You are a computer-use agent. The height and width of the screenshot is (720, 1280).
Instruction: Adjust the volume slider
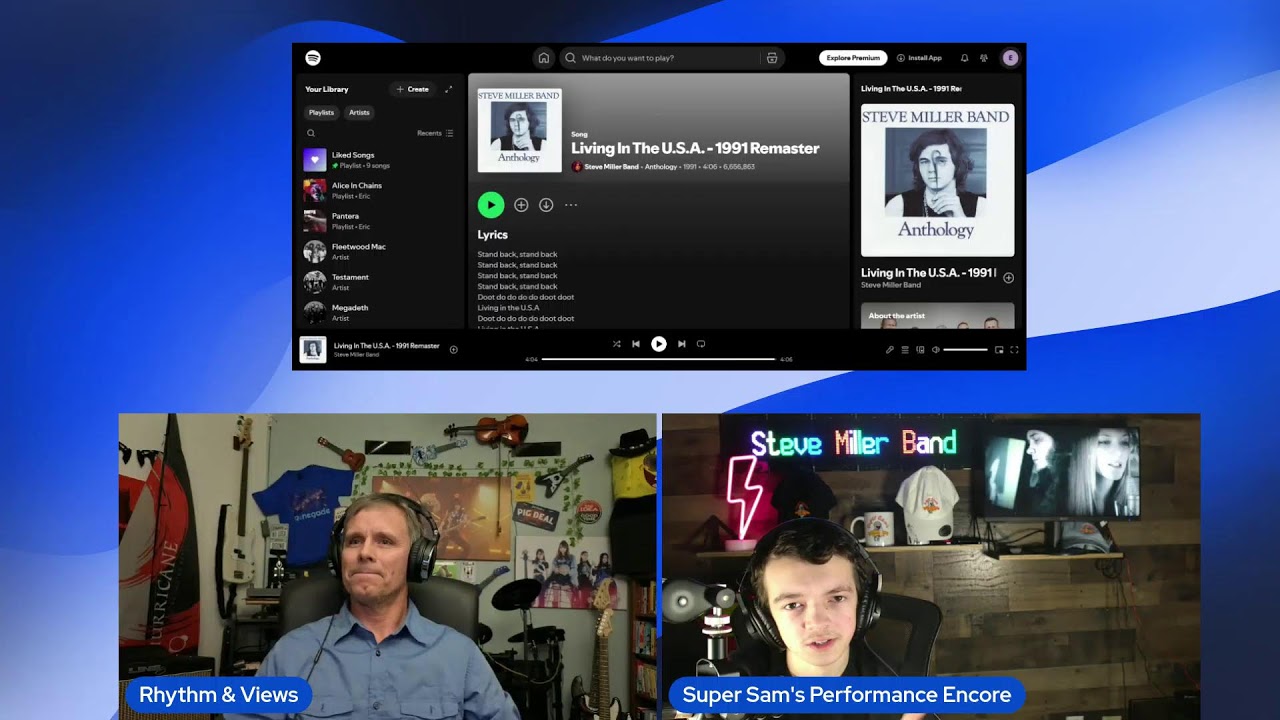(965, 350)
